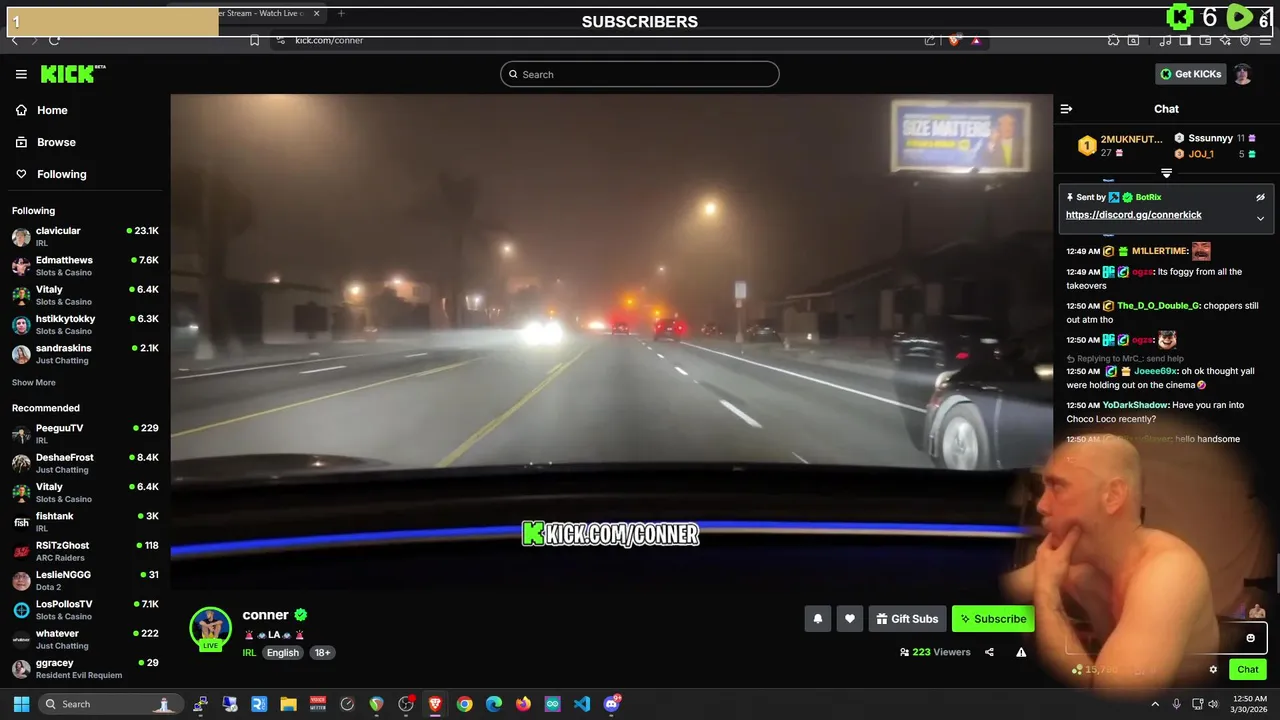This screenshot has height=720, width=1280.
Task: Open ggracey recommended channel
Action: [x=85, y=668]
